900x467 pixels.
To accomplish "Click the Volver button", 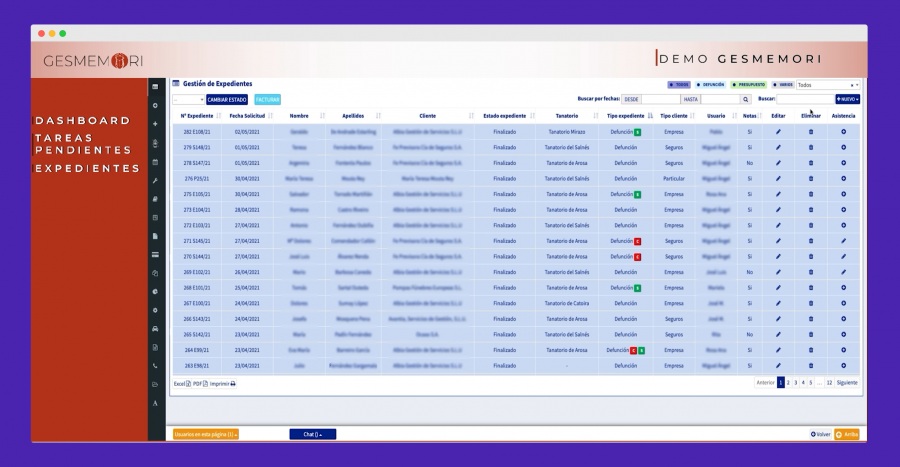I will pos(820,434).
